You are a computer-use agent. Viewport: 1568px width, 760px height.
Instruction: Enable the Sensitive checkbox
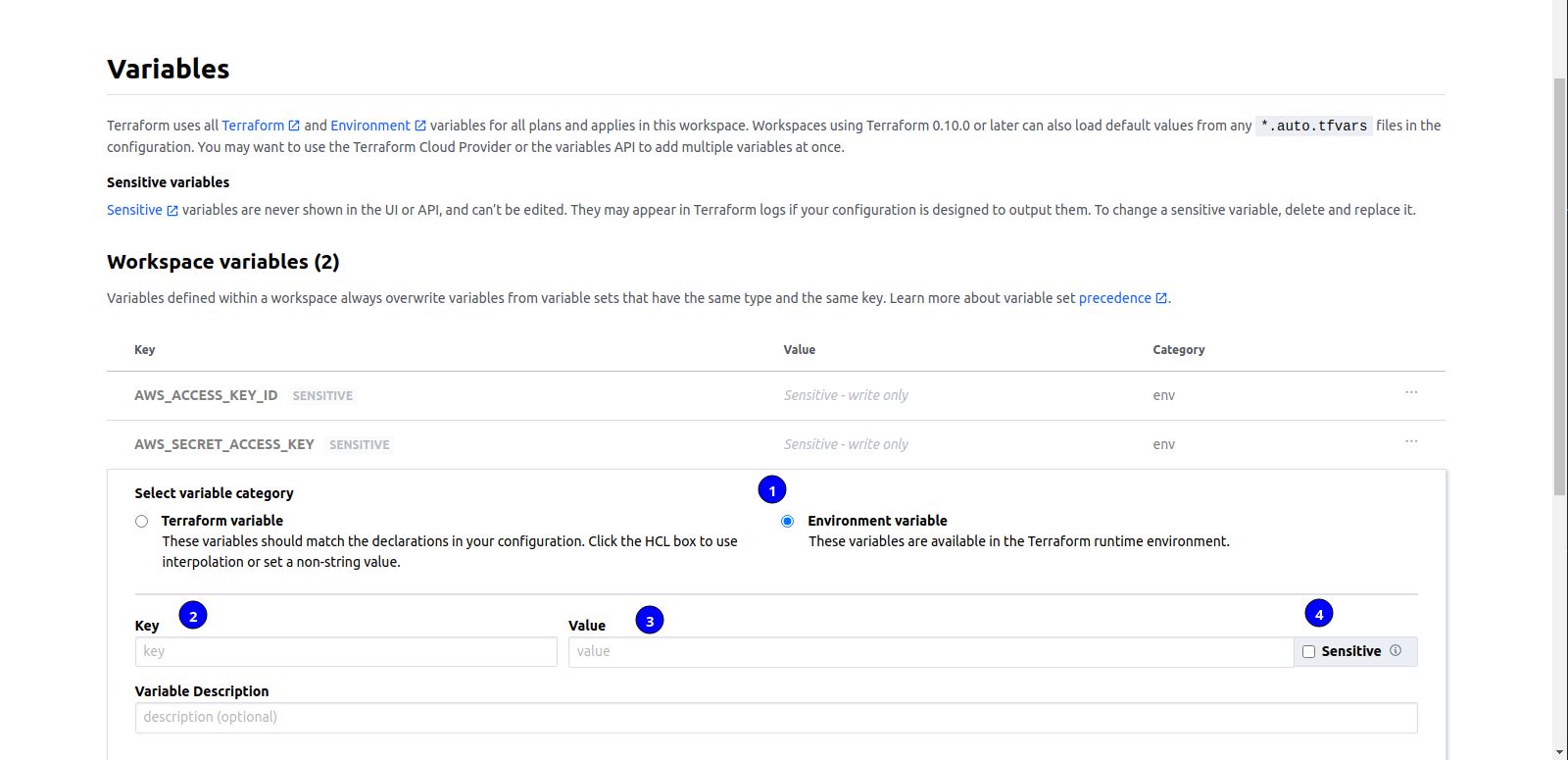(x=1308, y=652)
